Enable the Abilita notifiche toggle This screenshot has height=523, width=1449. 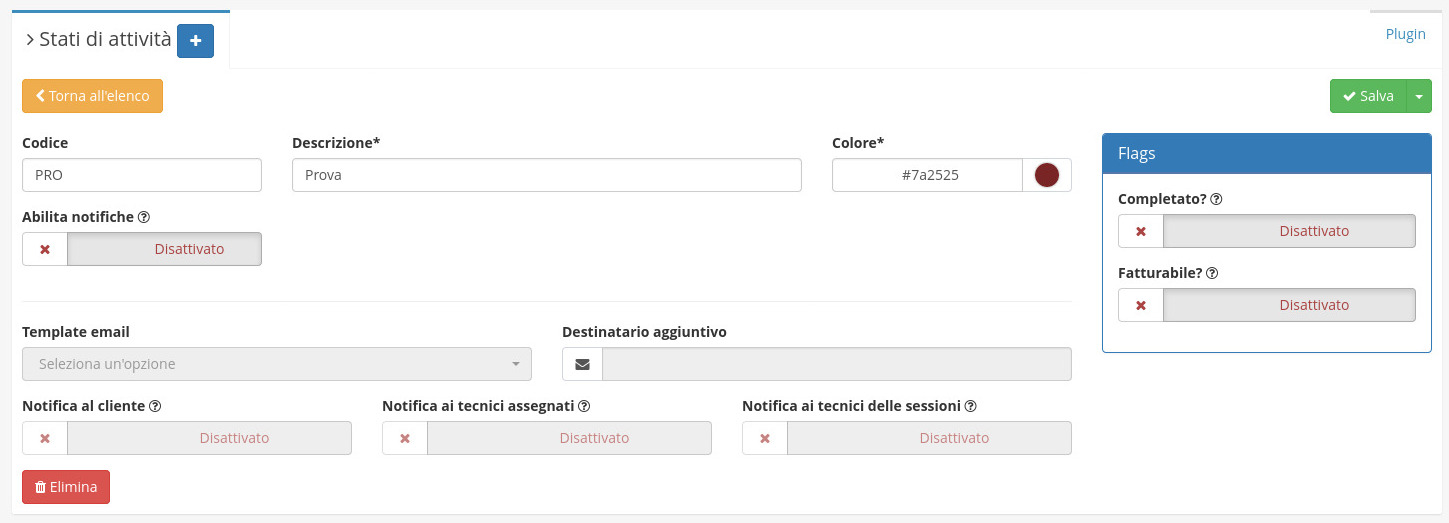pyautogui.click(x=142, y=249)
